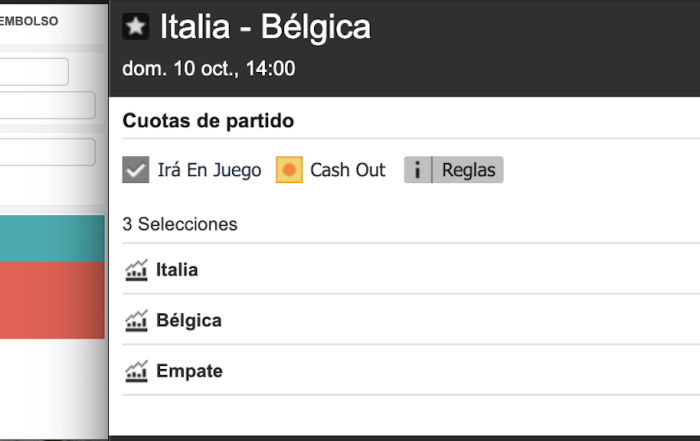
Task: Click the Reglas button
Action: point(454,170)
